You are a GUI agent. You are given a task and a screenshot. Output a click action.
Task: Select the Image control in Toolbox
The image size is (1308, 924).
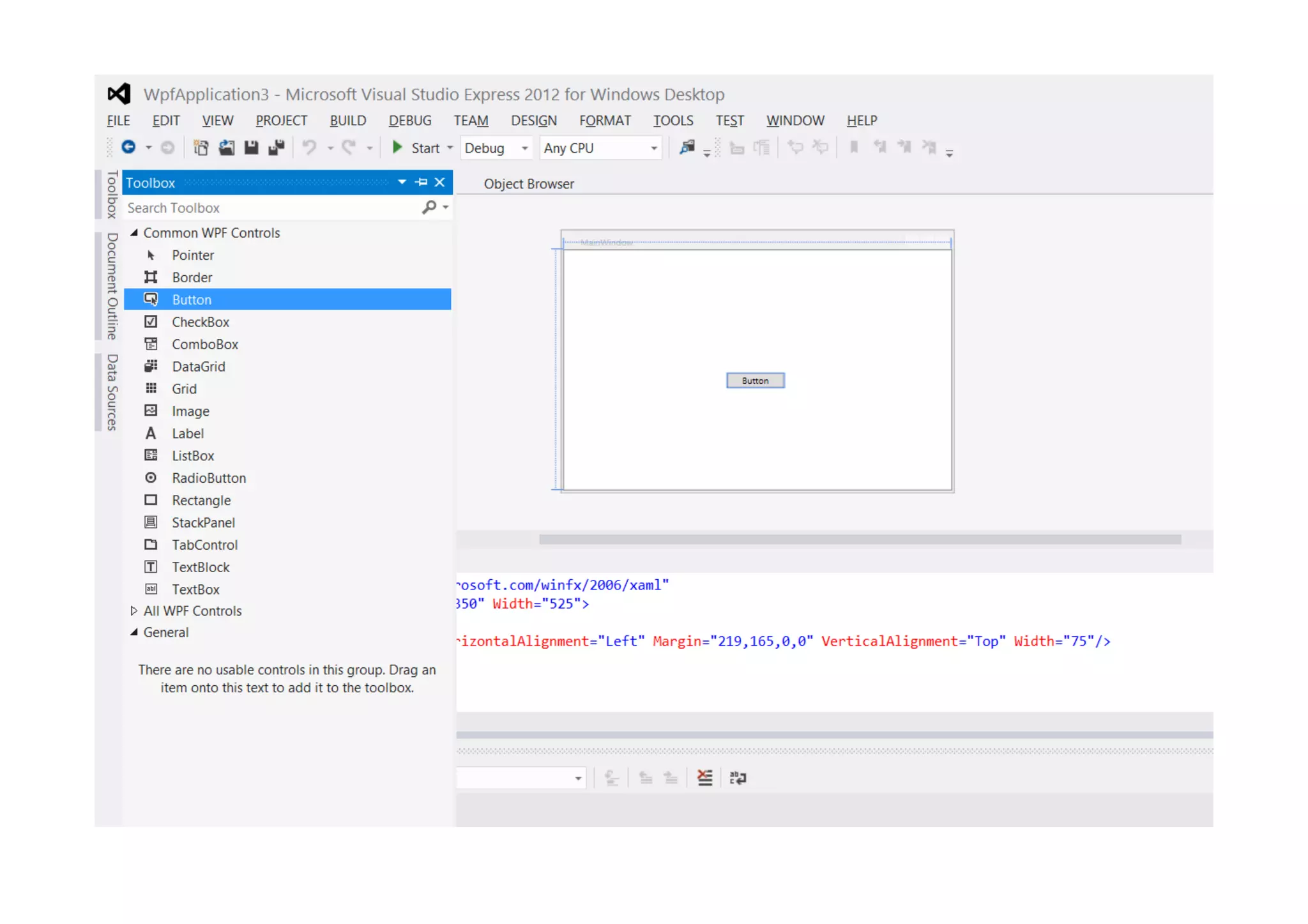[x=287, y=411]
